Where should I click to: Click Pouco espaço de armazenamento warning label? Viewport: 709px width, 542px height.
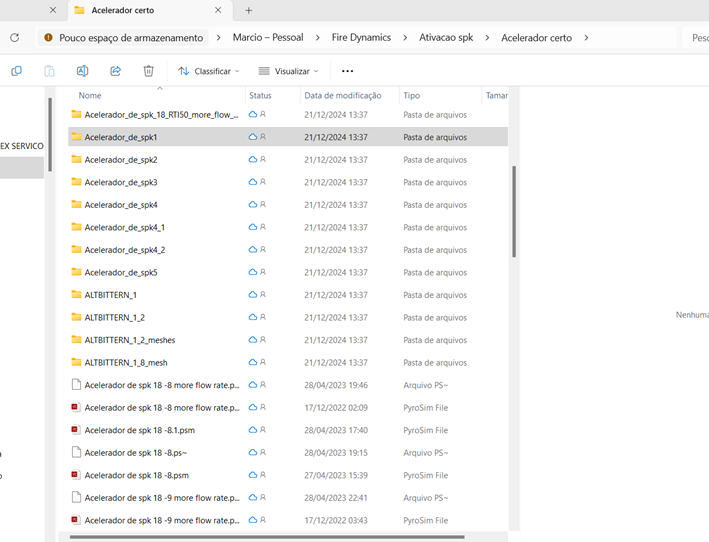tap(131, 38)
